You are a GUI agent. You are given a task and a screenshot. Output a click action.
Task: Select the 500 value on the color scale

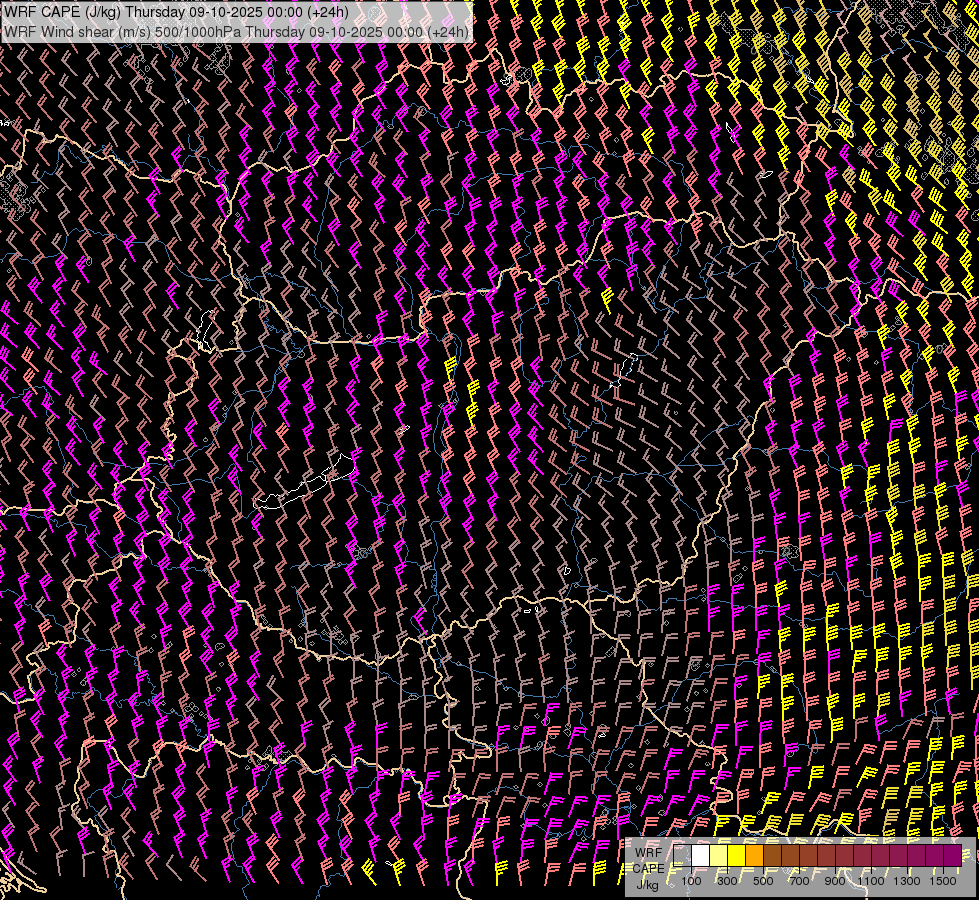pyautogui.click(x=763, y=881)
